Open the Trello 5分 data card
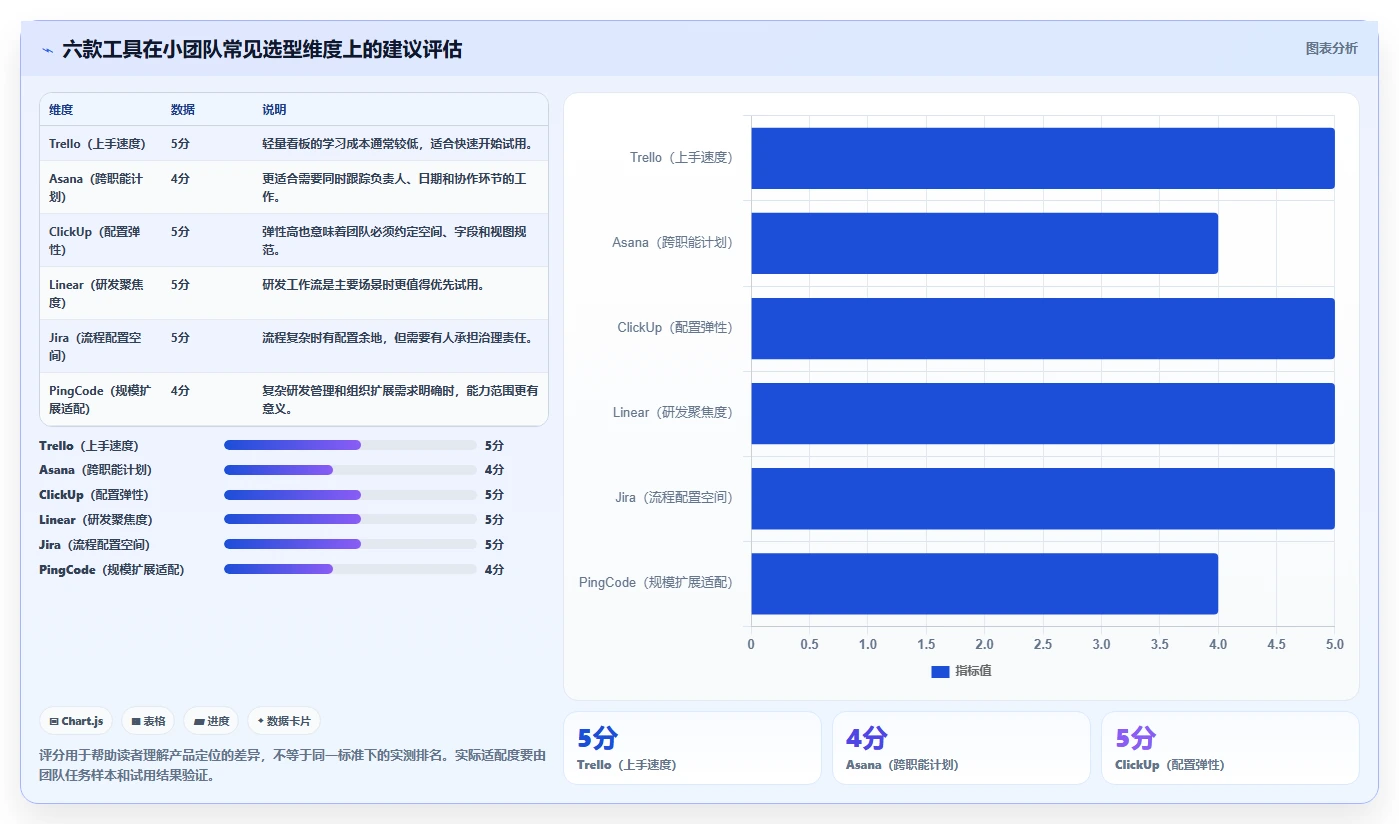 tap(692, 748)
